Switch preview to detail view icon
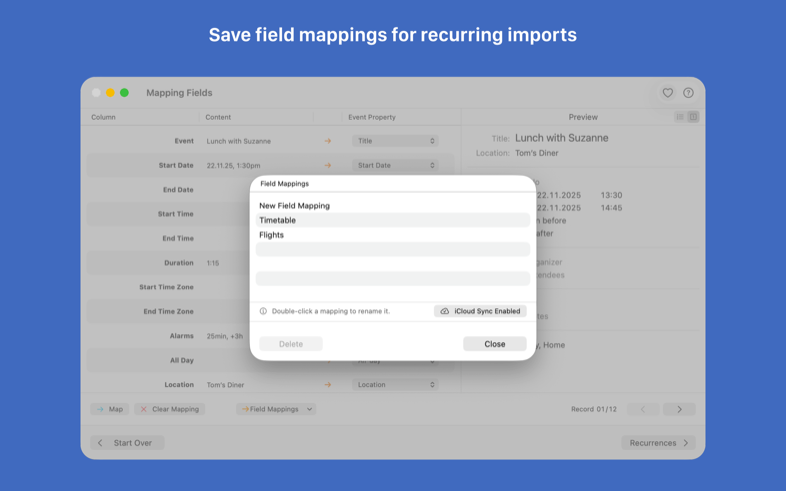786x491 pixels. (x=693, y=117)
